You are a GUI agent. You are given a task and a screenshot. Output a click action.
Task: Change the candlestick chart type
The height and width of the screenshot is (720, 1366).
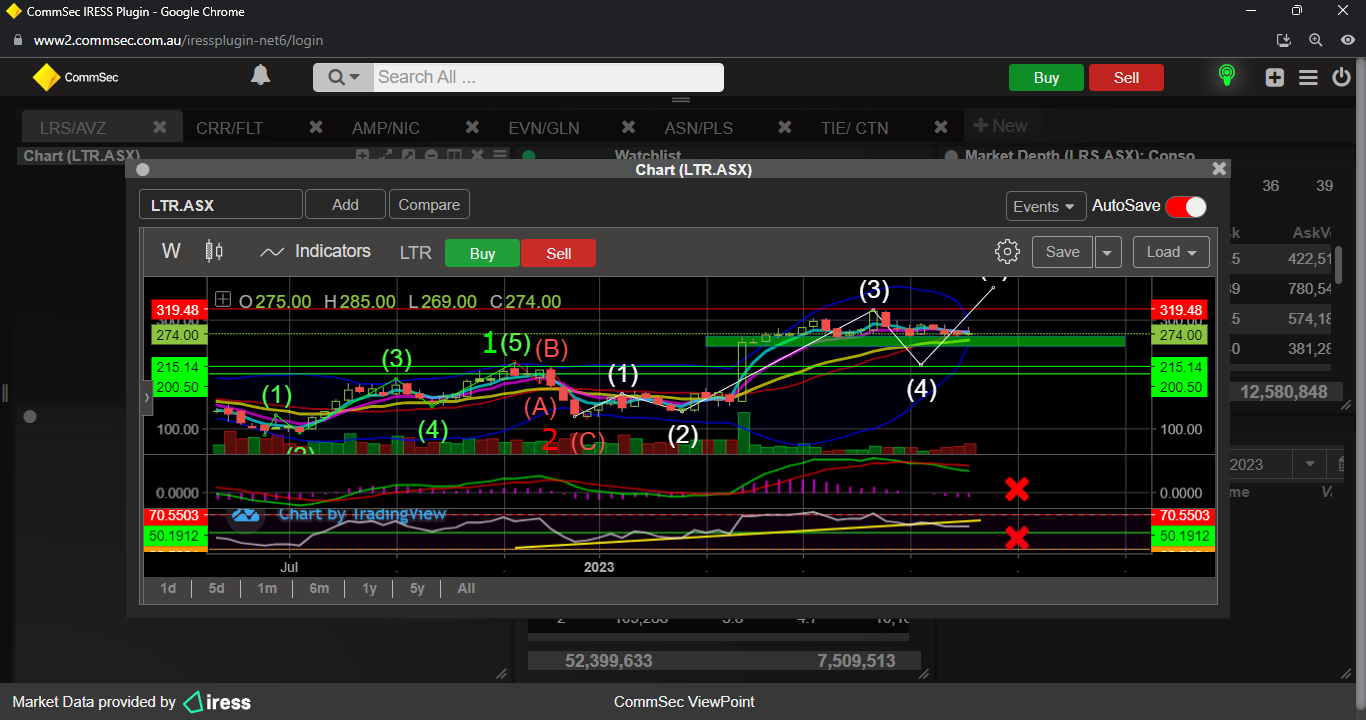[x=213, y=251]
